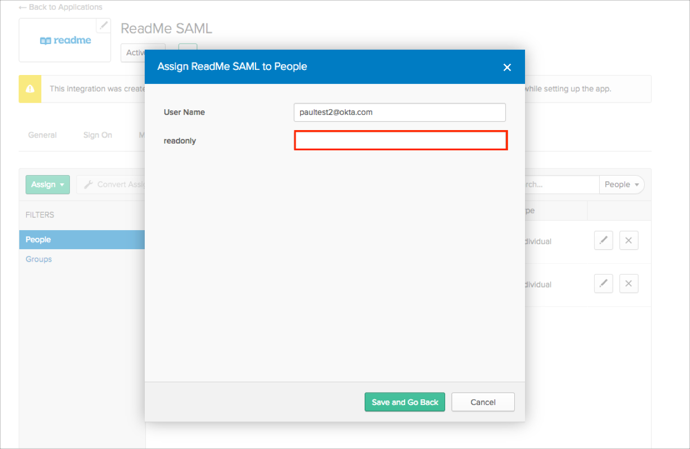Switch to the General tab

point(42,134)
